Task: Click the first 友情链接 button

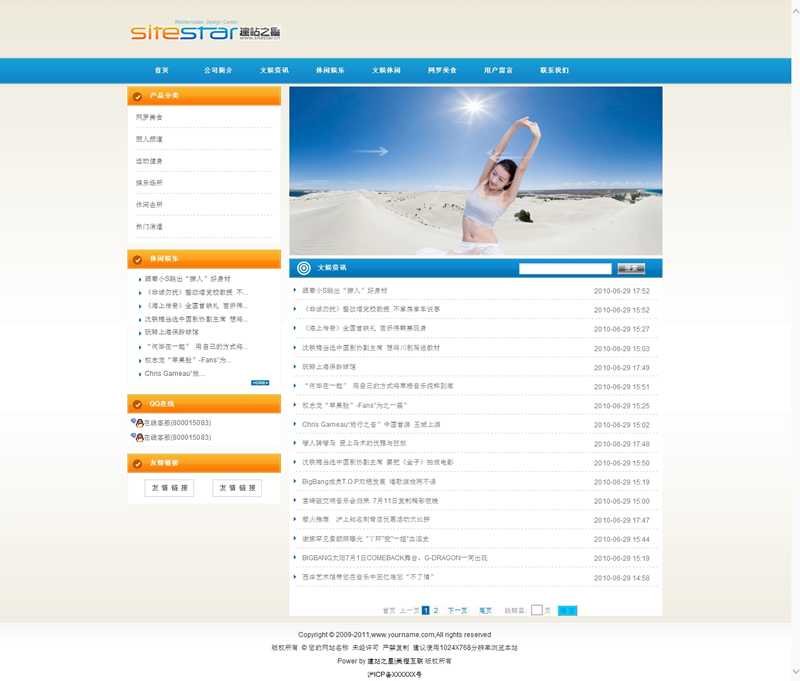Action: tap(170, 488)
